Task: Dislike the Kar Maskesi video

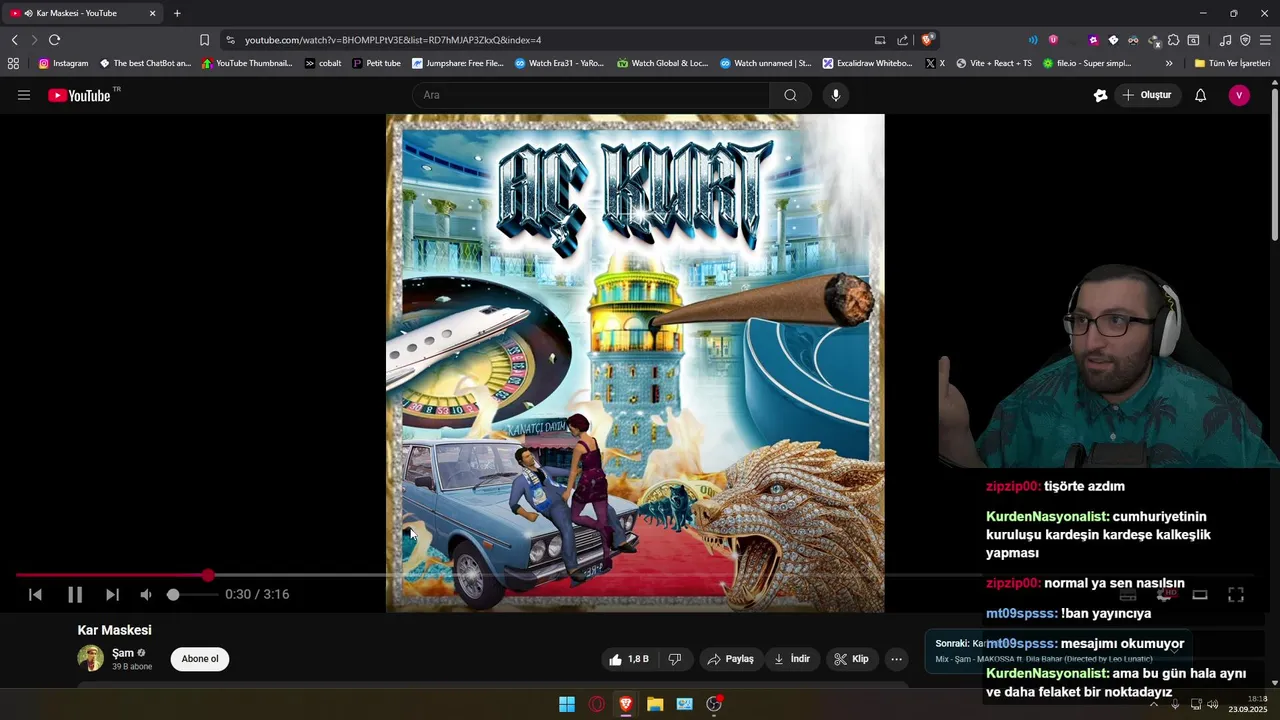Action: click(x=675, y=659)
